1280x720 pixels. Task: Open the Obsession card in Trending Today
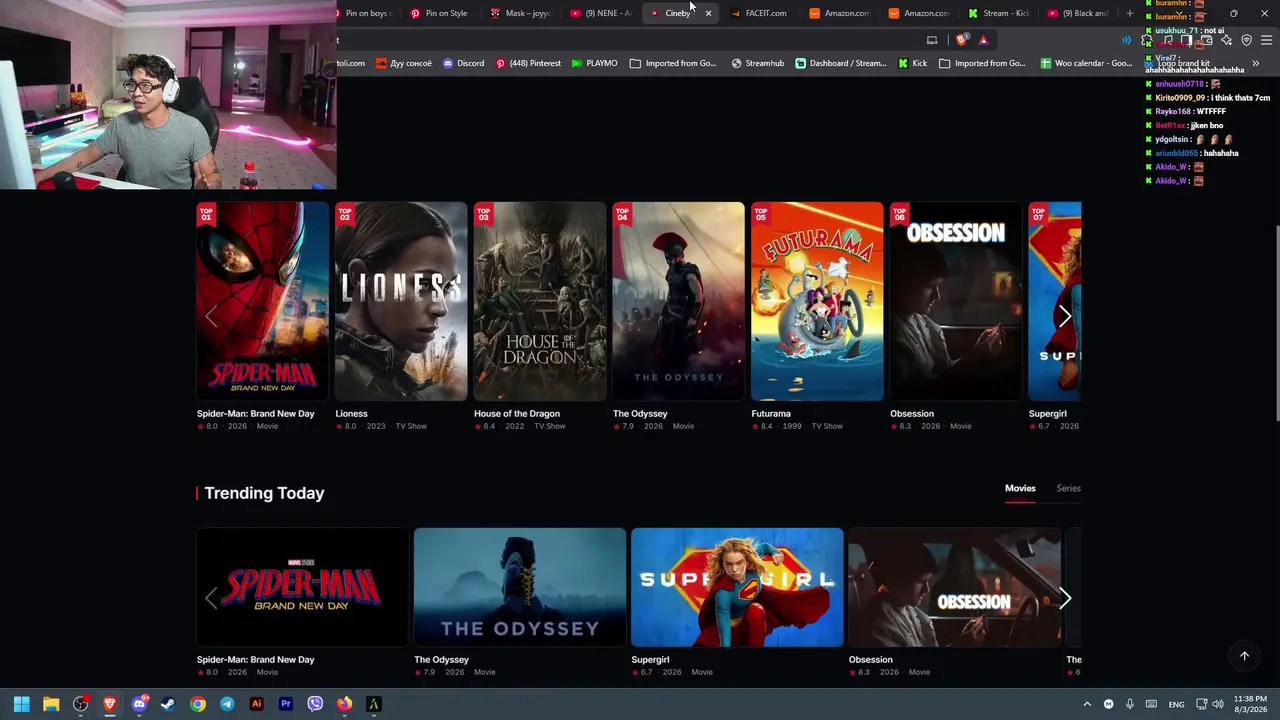pos(955,587)
